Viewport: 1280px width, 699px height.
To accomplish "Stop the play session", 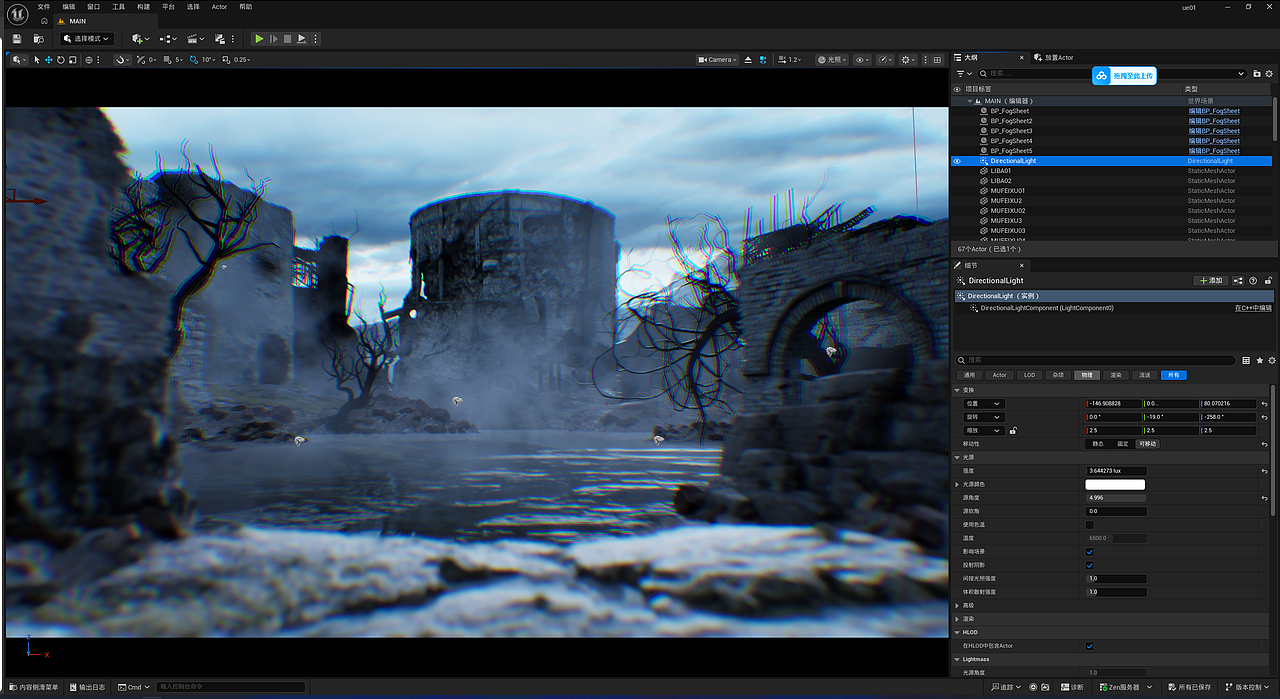I will 287,39.
